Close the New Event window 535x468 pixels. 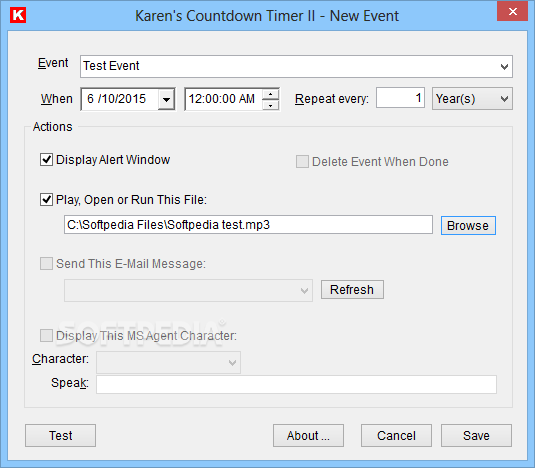tap(512, 12)
